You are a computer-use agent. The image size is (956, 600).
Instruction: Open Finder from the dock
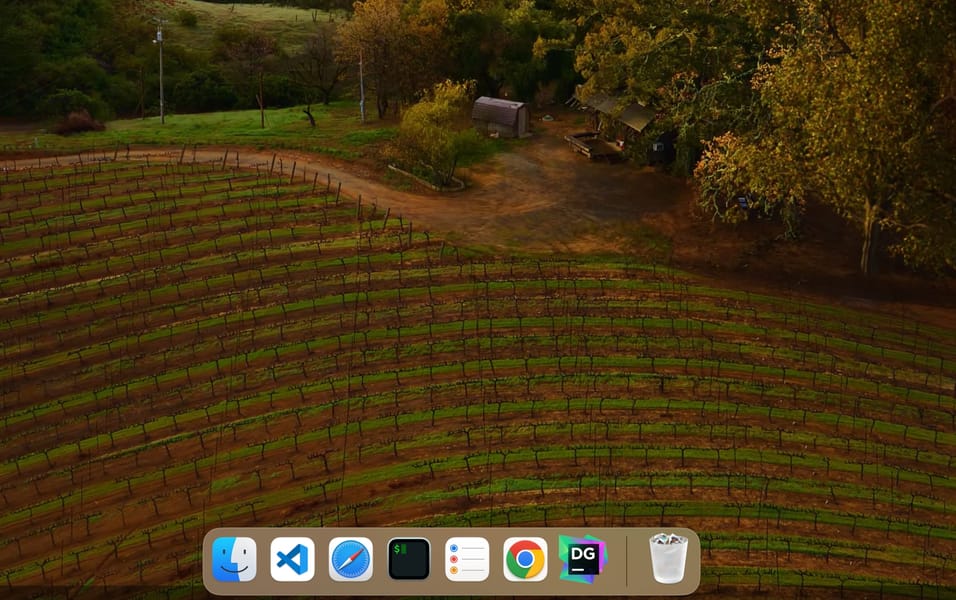click(x=234, y=559)
